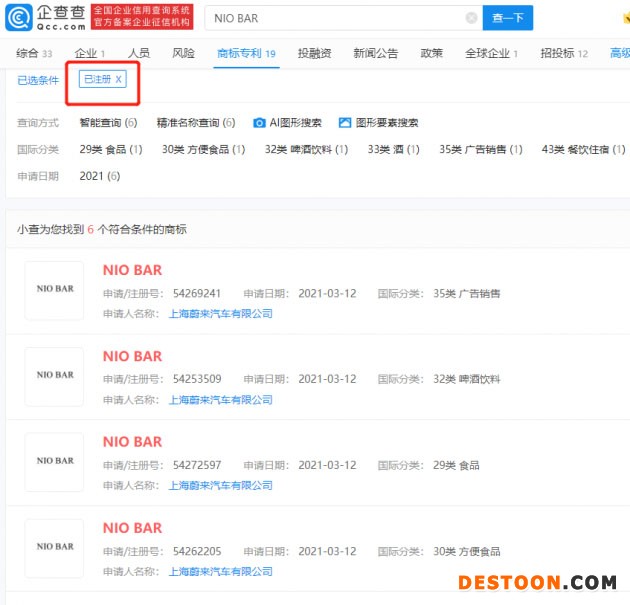Open NIO BAR trademark 54272597 title
This screenshot has width=630, height=605.
133,441
